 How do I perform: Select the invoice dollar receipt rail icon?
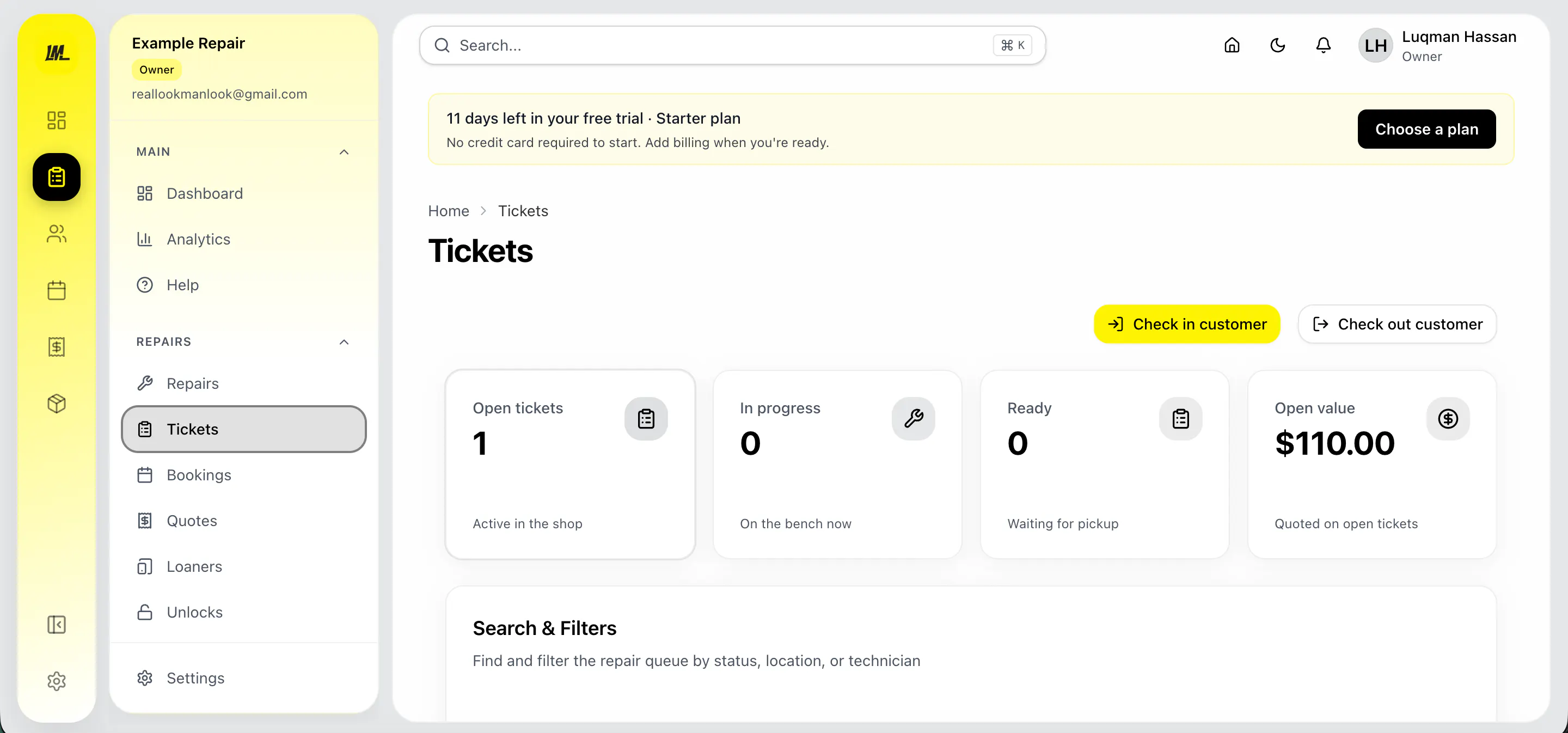tap(57, 347)
